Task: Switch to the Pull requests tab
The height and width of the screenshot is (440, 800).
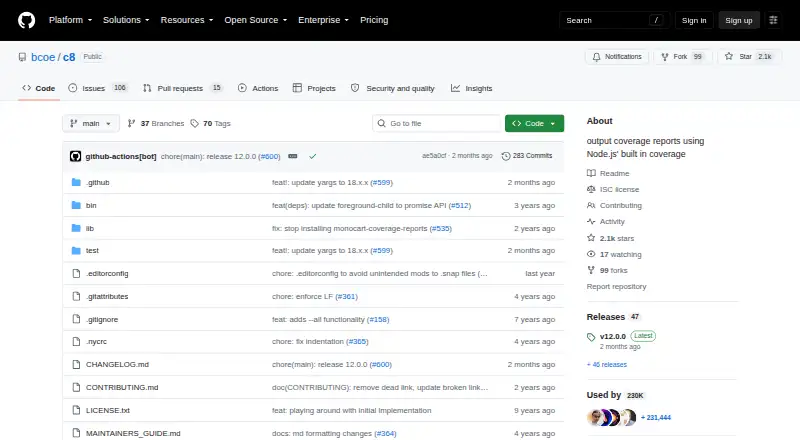Action: click(x=183, y=88)
